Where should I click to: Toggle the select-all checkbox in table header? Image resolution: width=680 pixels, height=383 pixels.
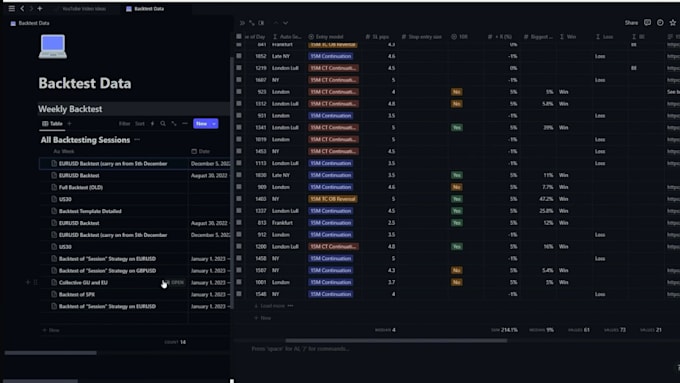[239, 36]
